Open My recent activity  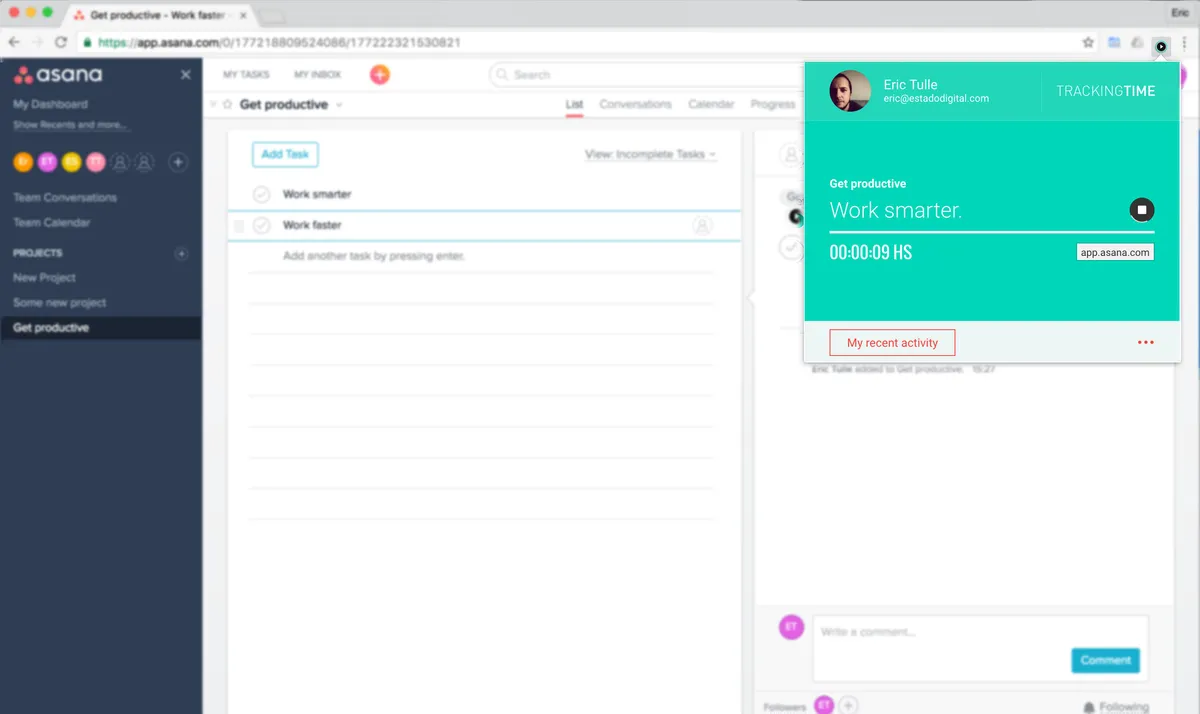(x=892, y=343)
